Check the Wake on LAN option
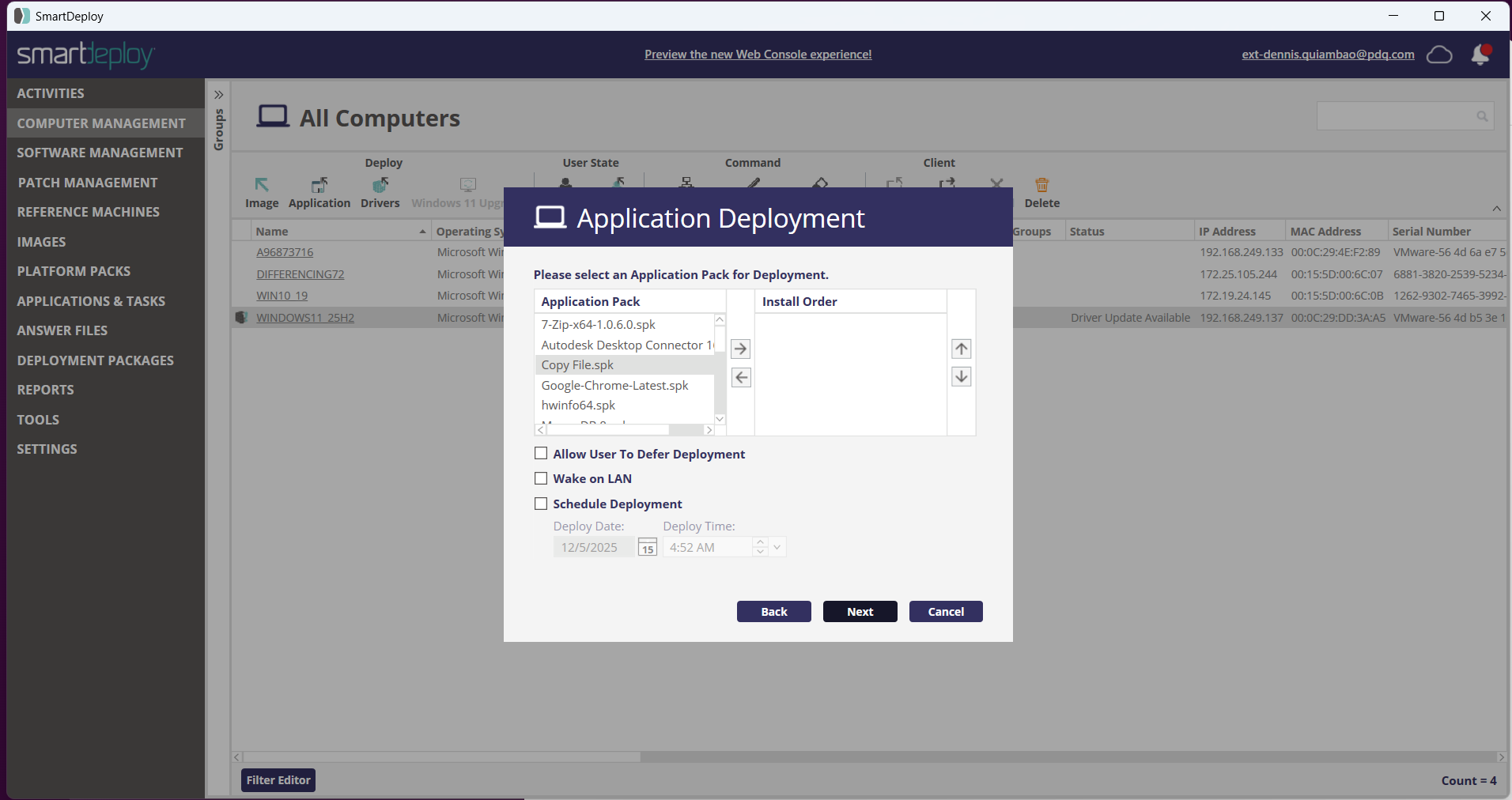This screenshot has width=1512, height=800. coord(541,478)
